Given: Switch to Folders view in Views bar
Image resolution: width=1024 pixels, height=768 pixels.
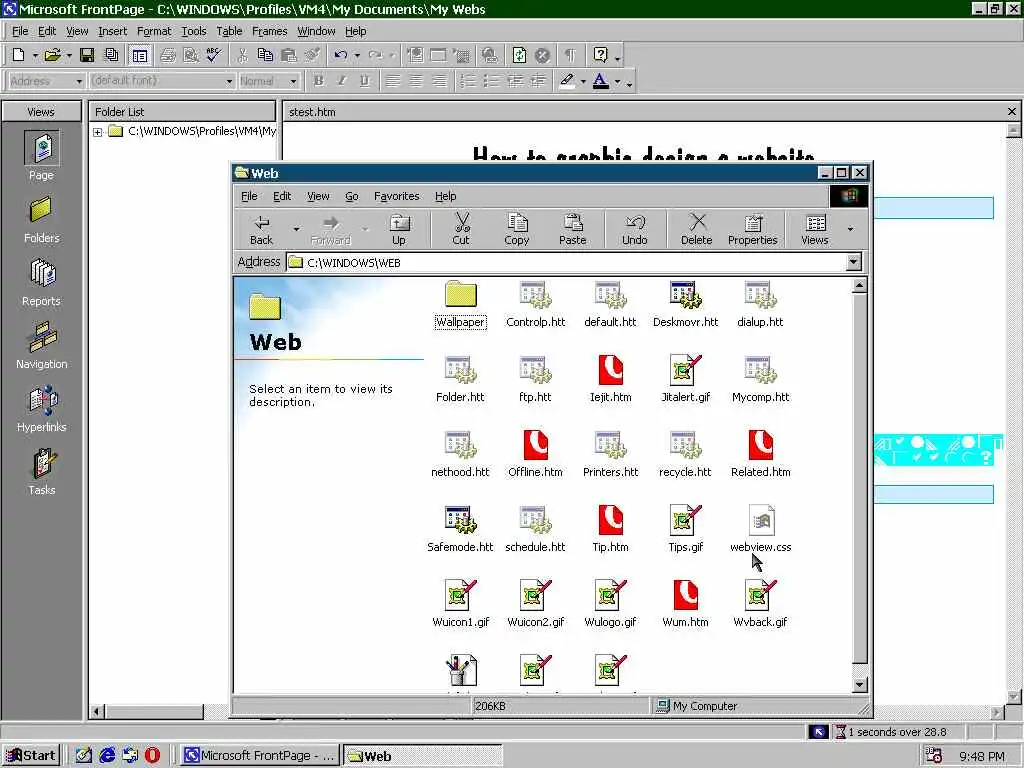Looking at the screenshot, I should [x=41, y=220].
